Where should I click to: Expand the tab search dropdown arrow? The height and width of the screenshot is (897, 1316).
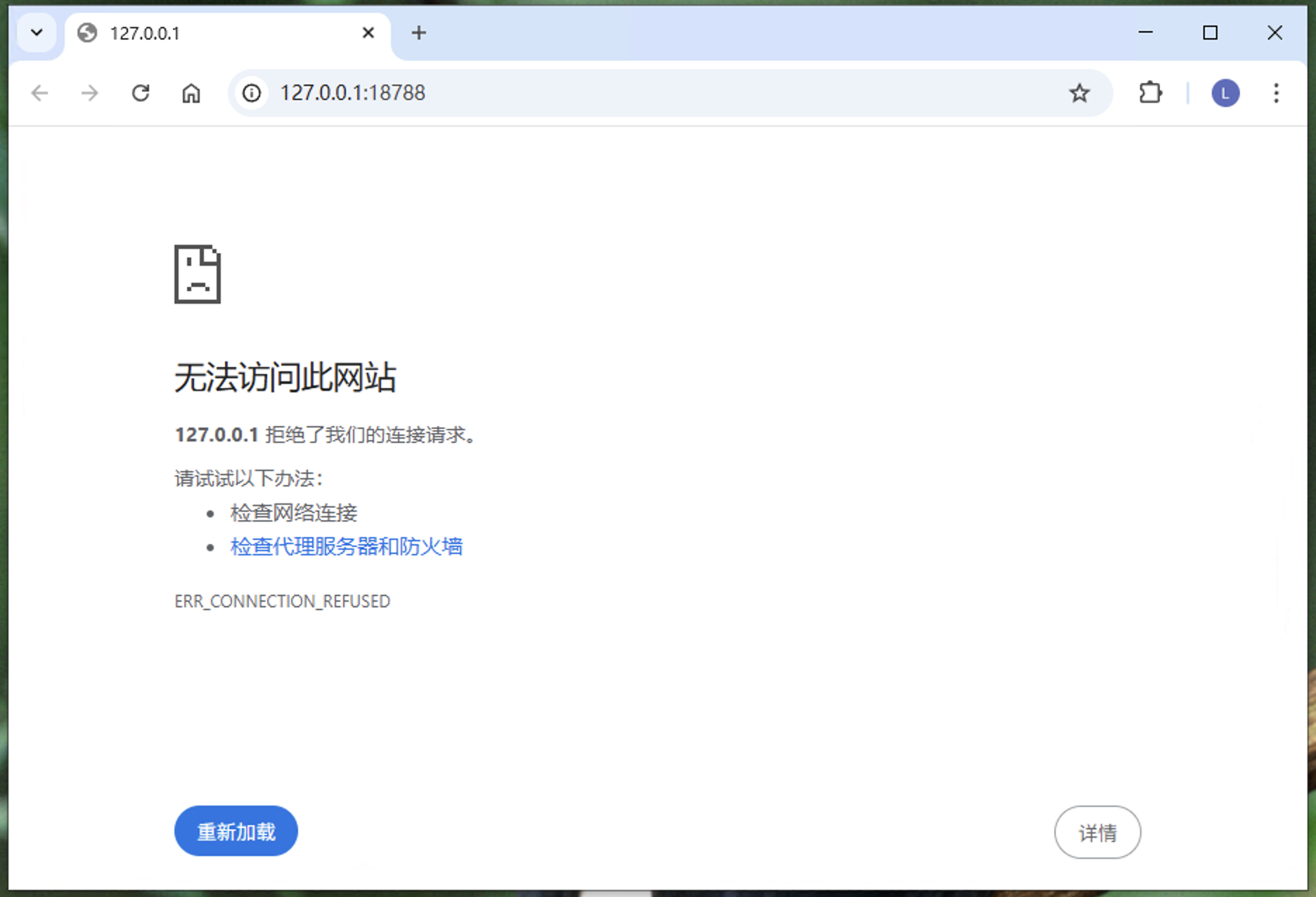[37, 33]
